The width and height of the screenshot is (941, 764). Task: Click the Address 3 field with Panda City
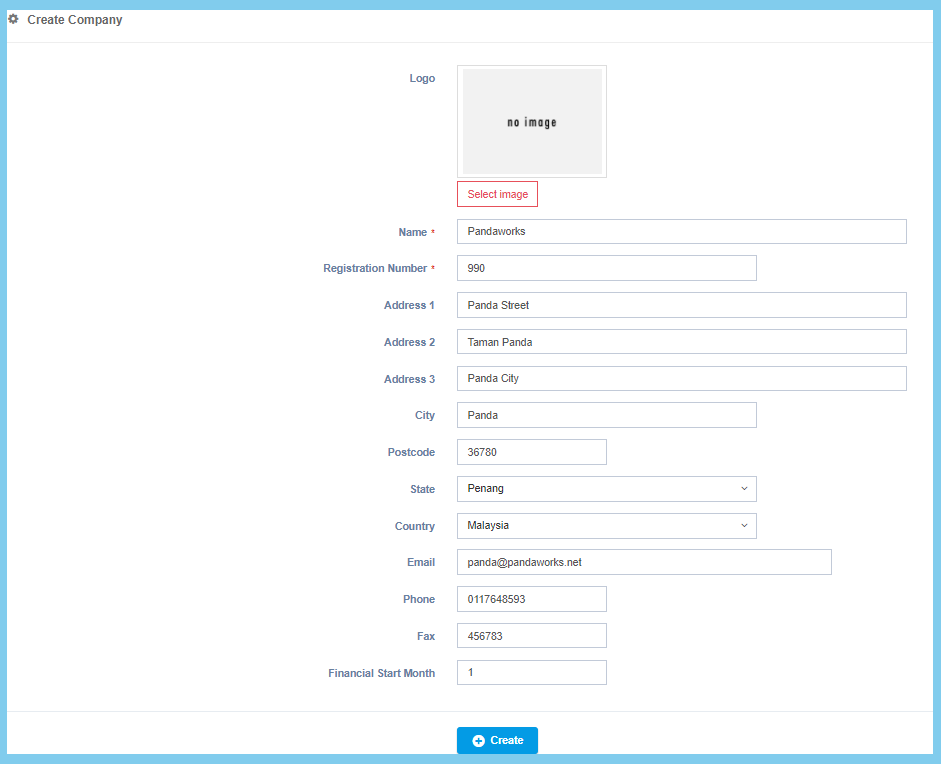click(681, 379)
